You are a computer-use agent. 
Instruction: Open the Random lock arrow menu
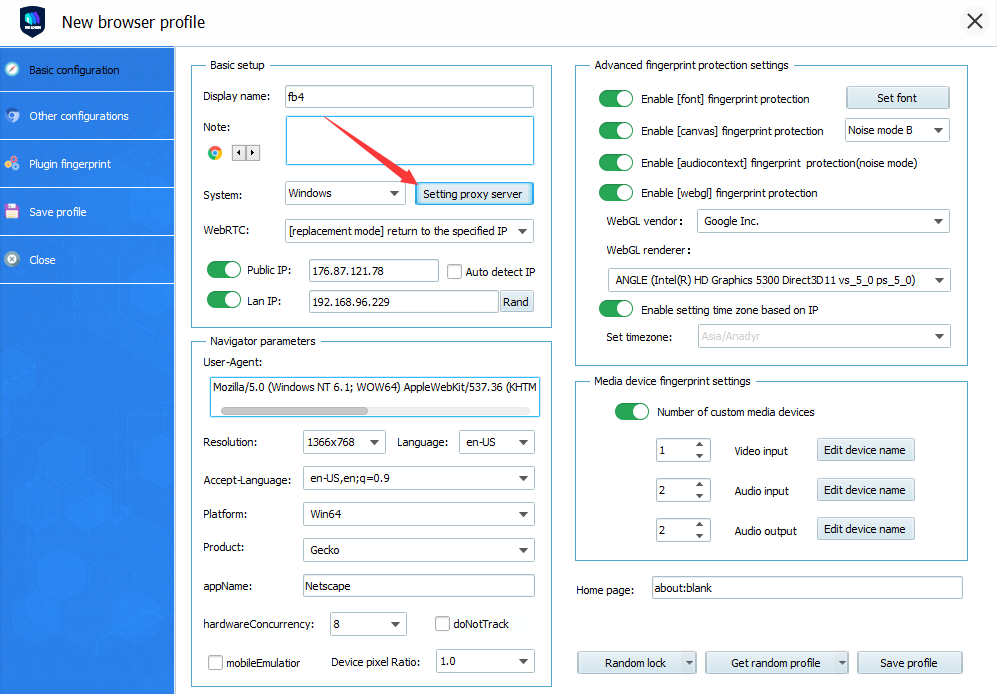coord(689,663)
